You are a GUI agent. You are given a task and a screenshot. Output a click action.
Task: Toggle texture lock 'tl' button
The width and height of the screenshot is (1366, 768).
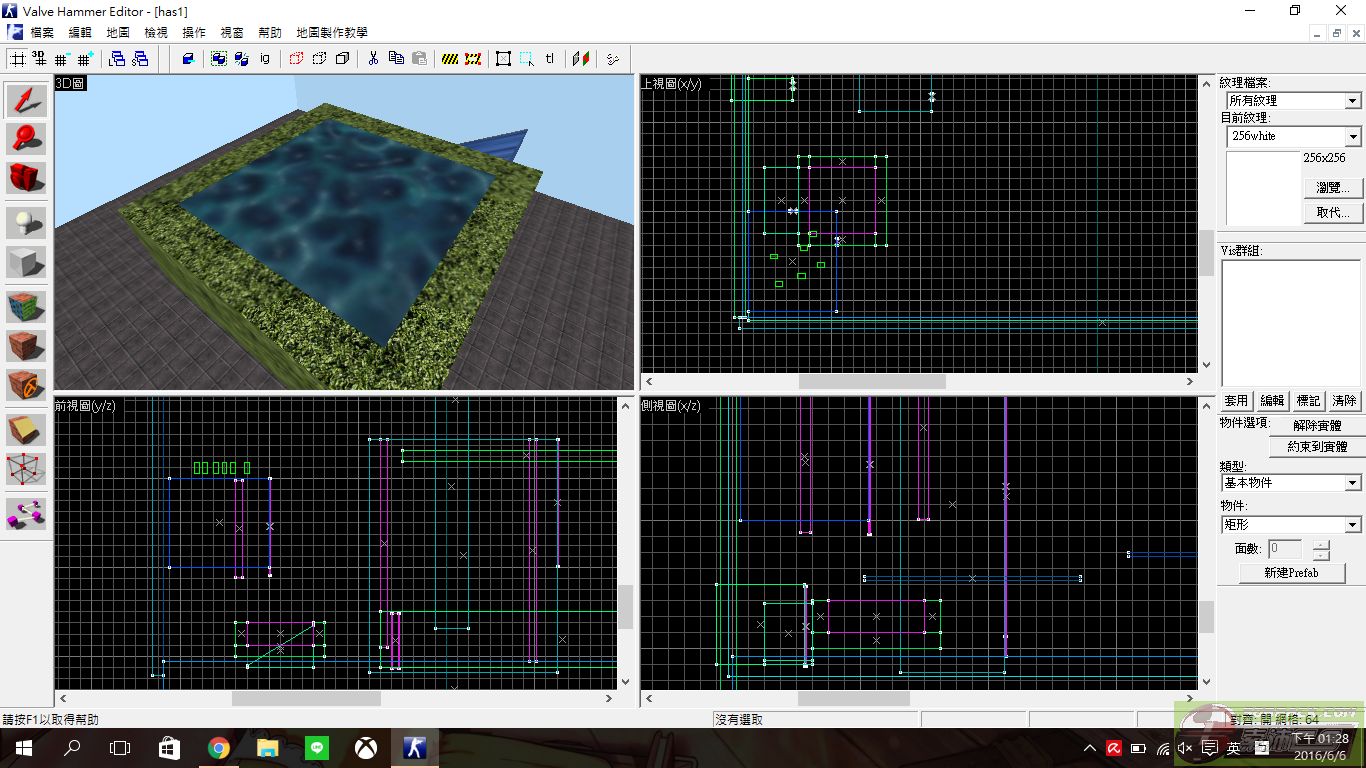550,58
